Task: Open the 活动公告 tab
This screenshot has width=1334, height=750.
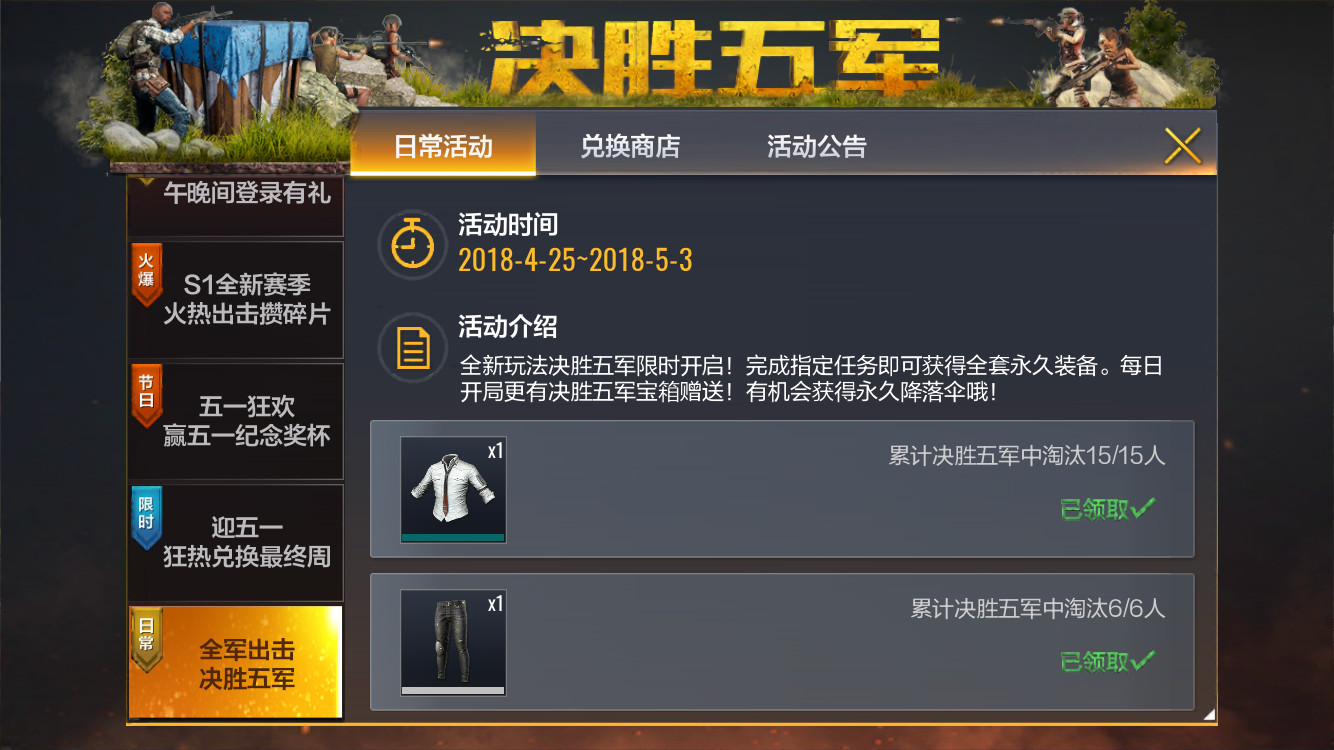Action: [x=816, y=146]
